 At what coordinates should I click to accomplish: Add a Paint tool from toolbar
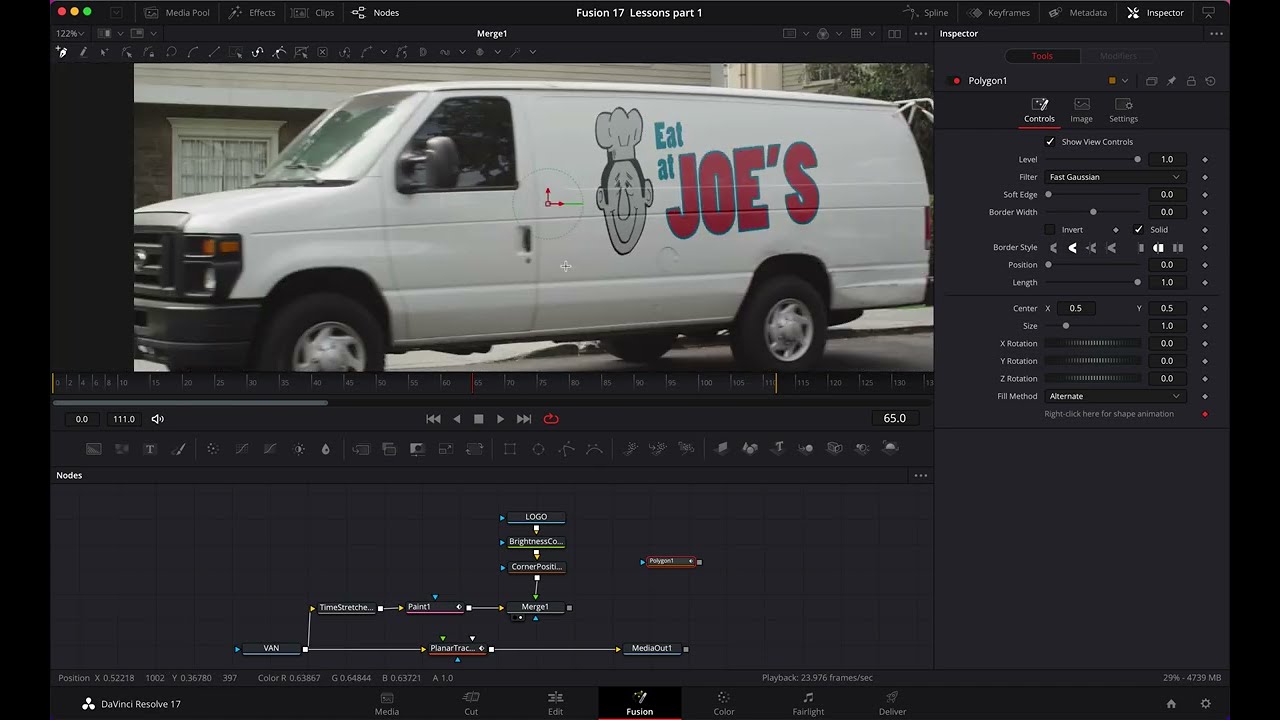[x=179, y=449]
